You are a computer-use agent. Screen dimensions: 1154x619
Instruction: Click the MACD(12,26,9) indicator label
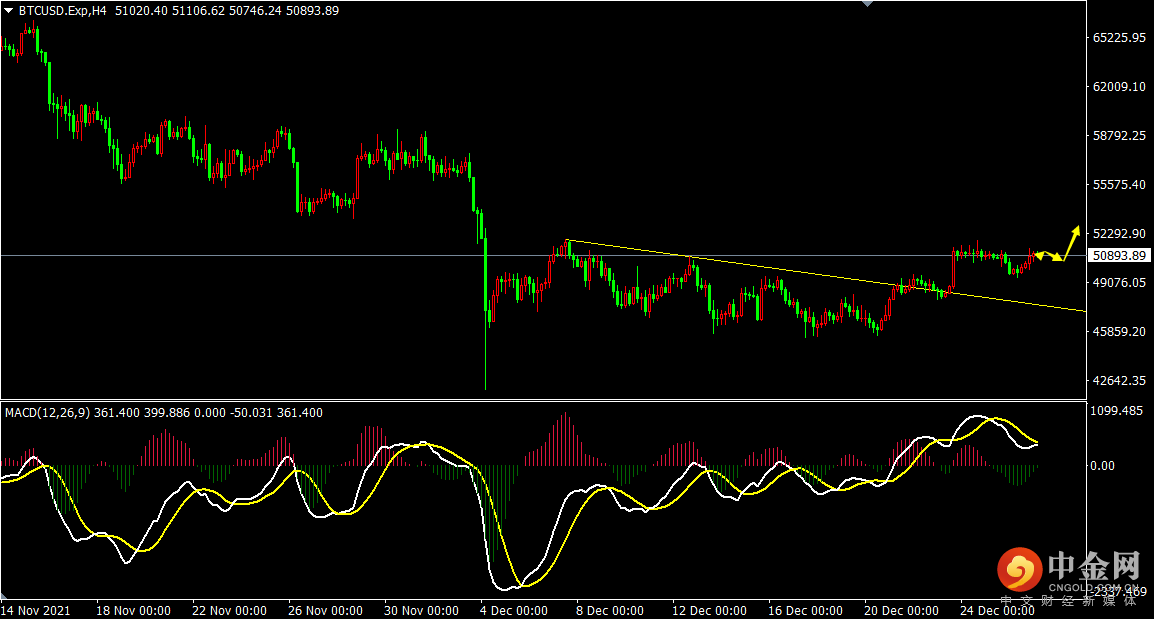[x=47, y=413]
